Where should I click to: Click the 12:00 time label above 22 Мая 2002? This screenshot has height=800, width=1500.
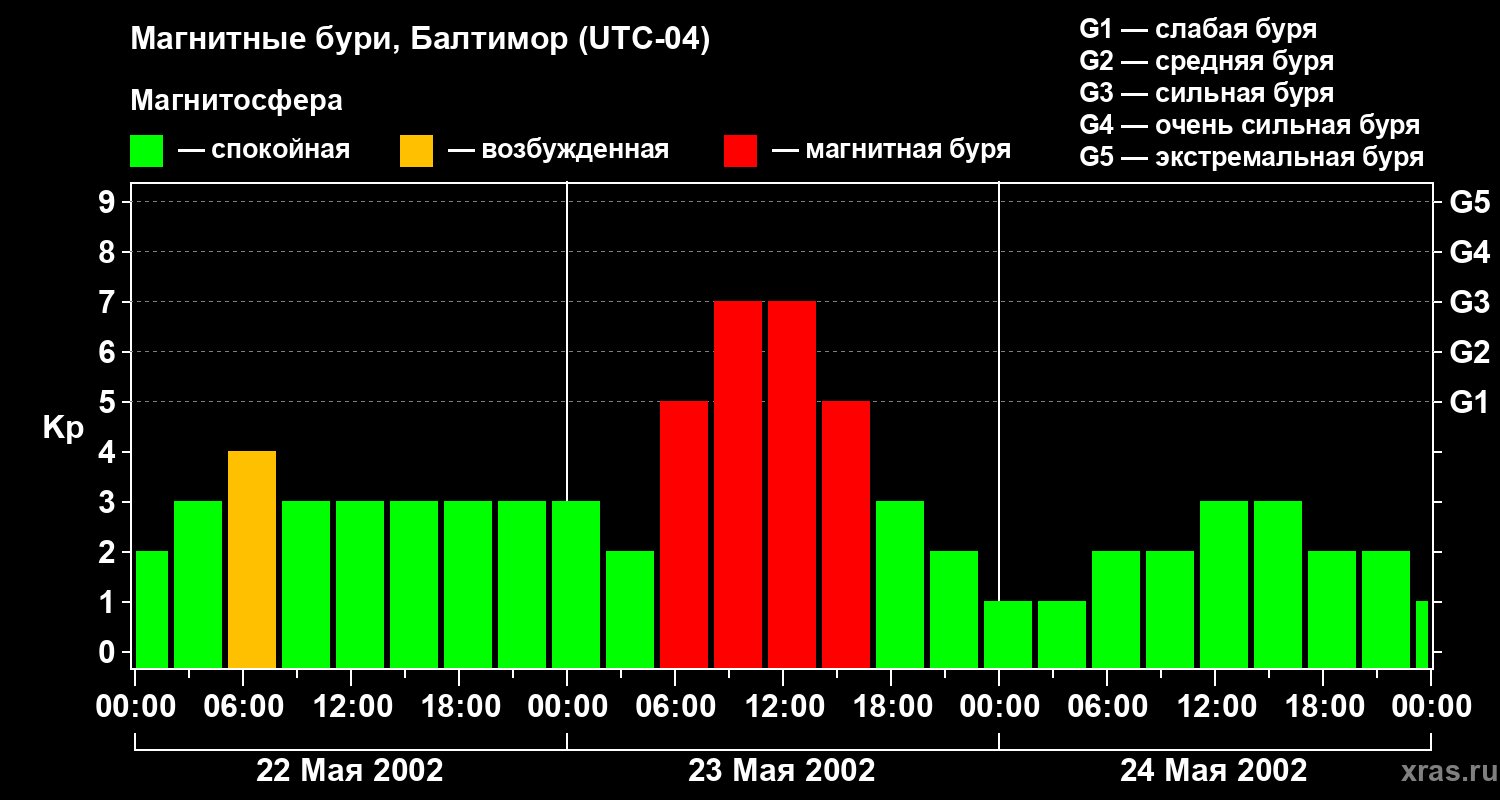tap(351, 707)
